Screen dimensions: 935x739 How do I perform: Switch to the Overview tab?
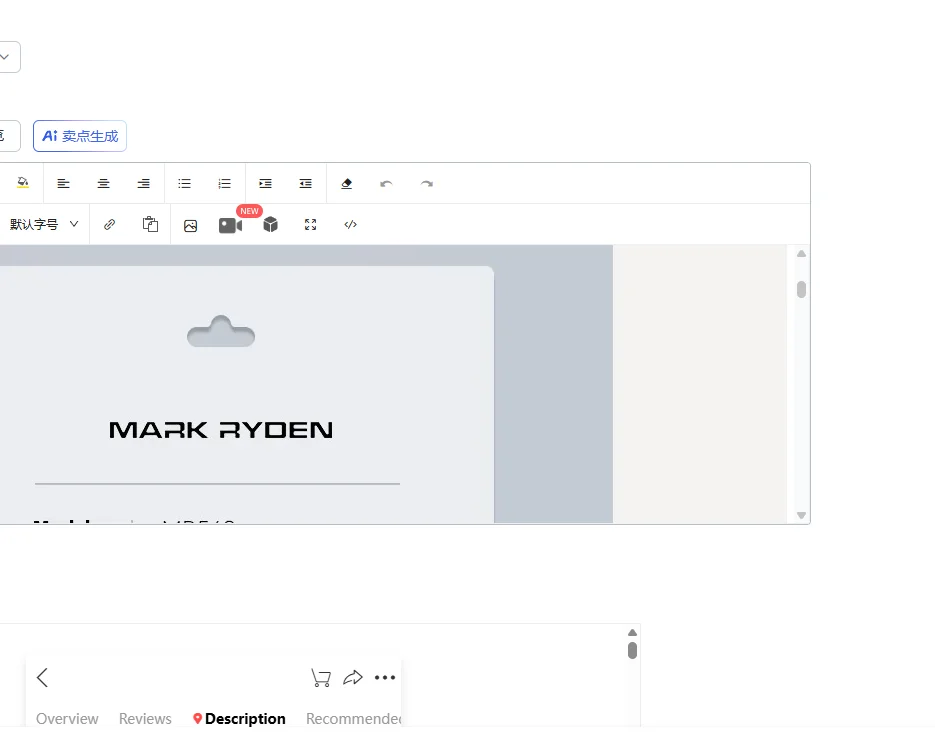coord(67,719)
